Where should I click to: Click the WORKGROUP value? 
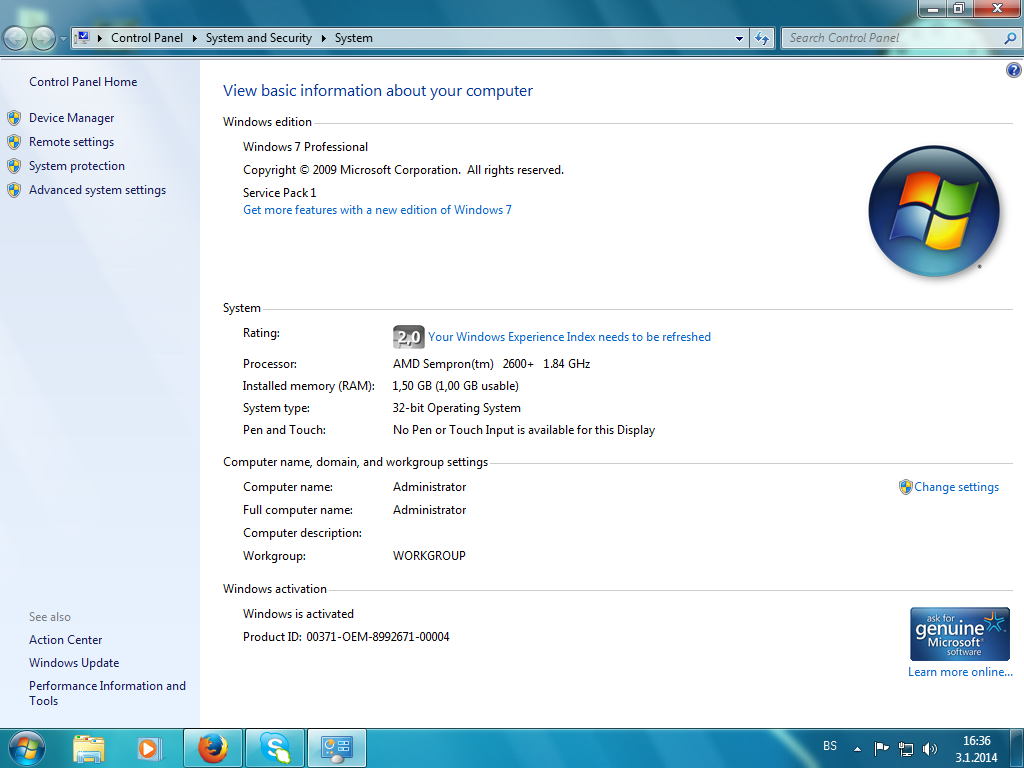tap(429, 556)
